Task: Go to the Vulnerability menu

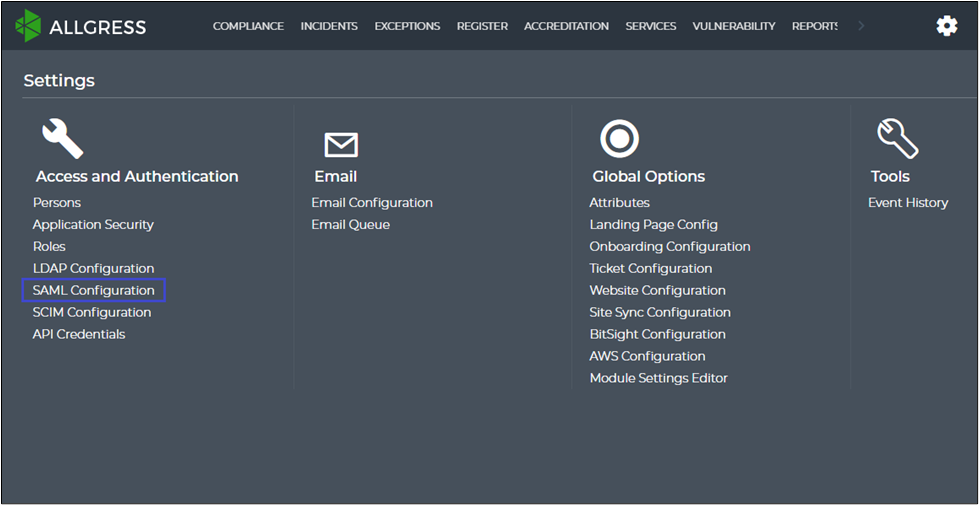Action: click(733, 26)
